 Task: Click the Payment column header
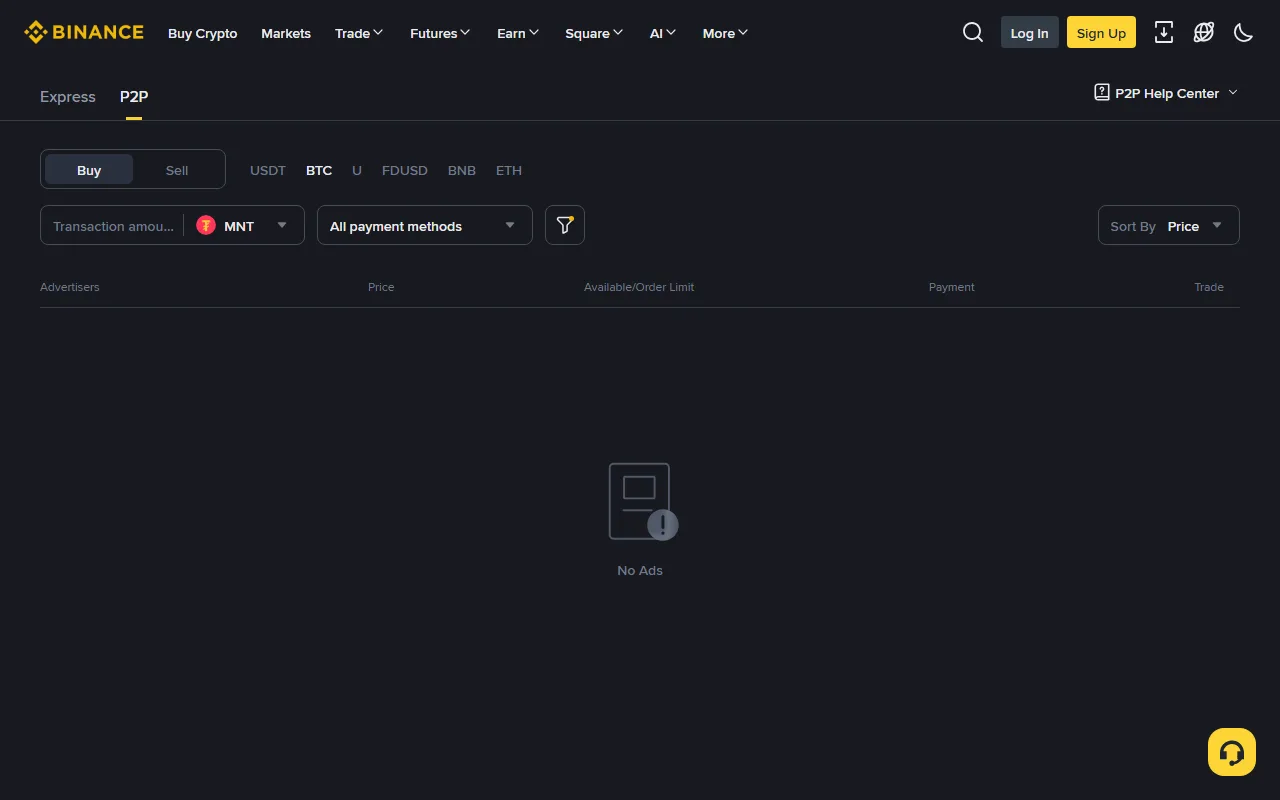[952, 287]
